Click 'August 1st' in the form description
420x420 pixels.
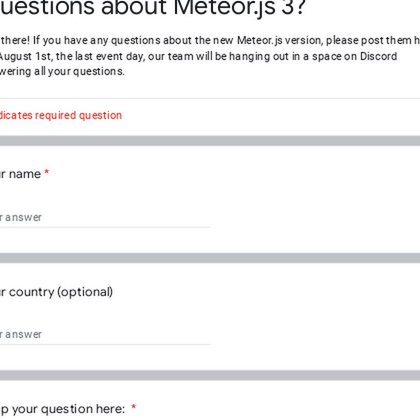(26, 56)
